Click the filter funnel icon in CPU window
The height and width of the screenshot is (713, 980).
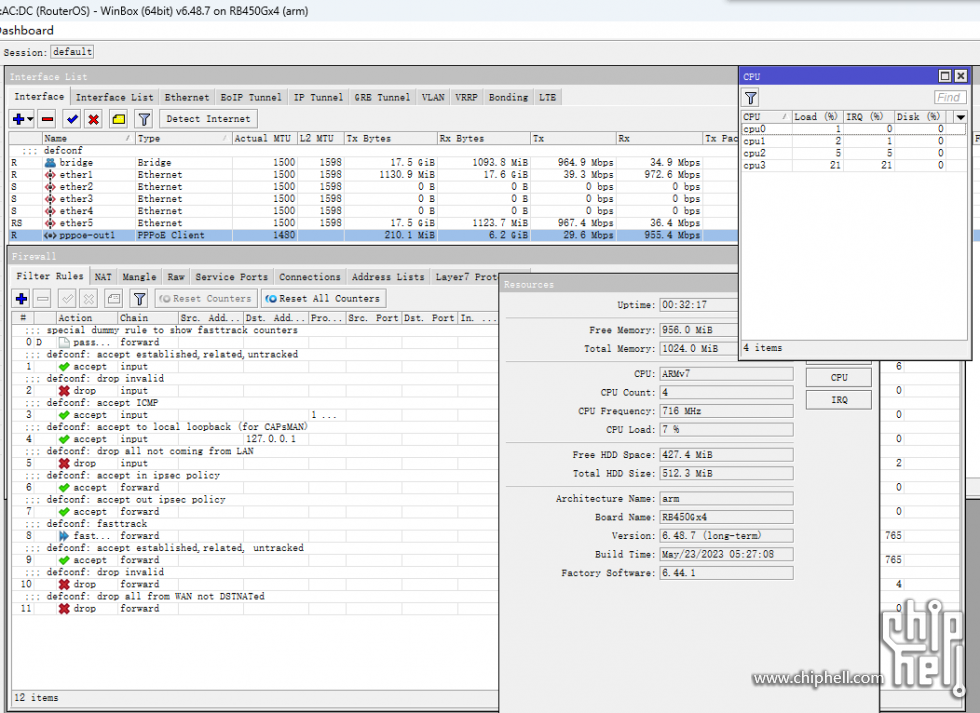click(x=751, y=98)
